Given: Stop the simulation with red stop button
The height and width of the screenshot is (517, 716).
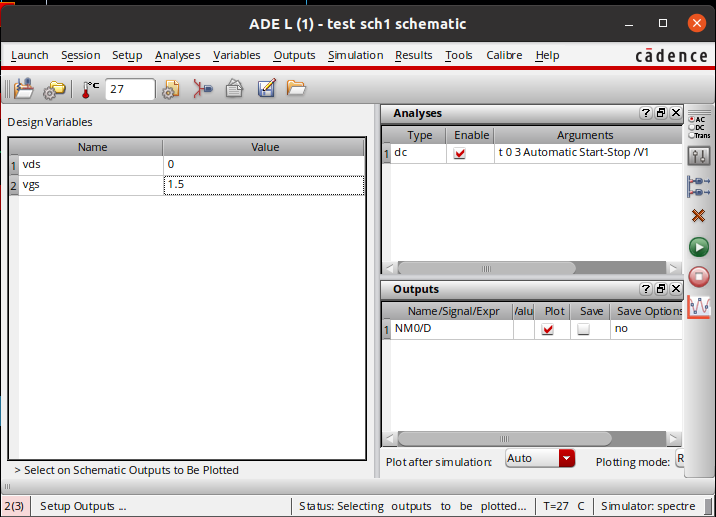Looking at the screenshot, I should [x=699, y=277].
